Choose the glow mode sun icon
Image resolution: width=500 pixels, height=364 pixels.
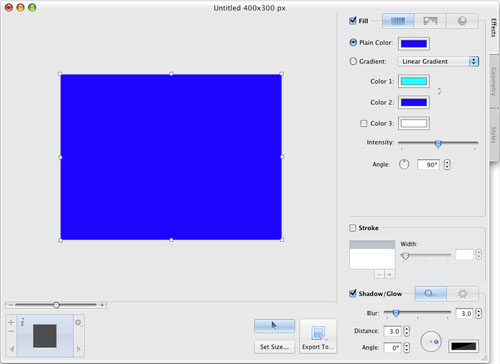462,294
